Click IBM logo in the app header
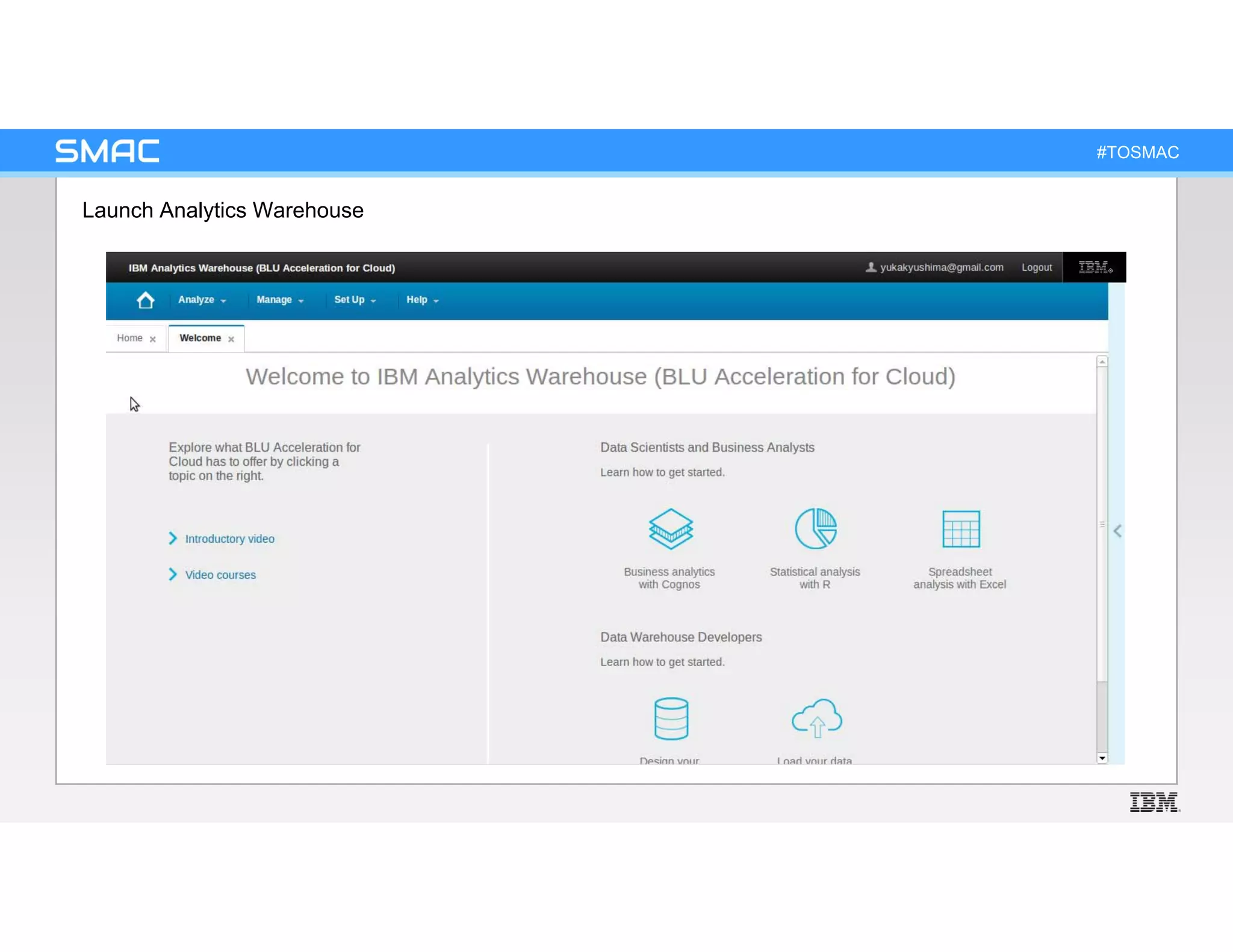1233x952 pixels. click(x=1095, y=267)
